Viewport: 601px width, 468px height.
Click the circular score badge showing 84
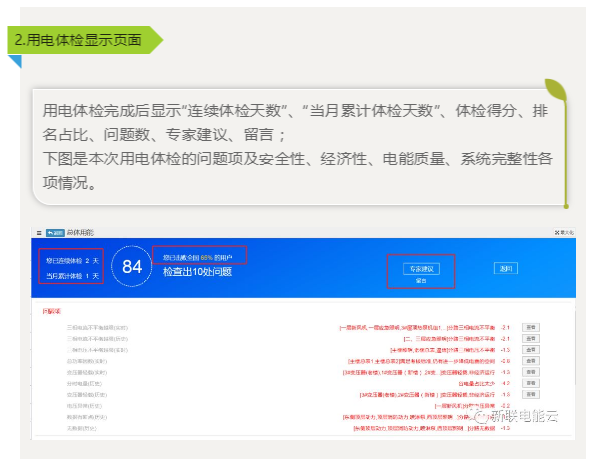pos(132,267)
